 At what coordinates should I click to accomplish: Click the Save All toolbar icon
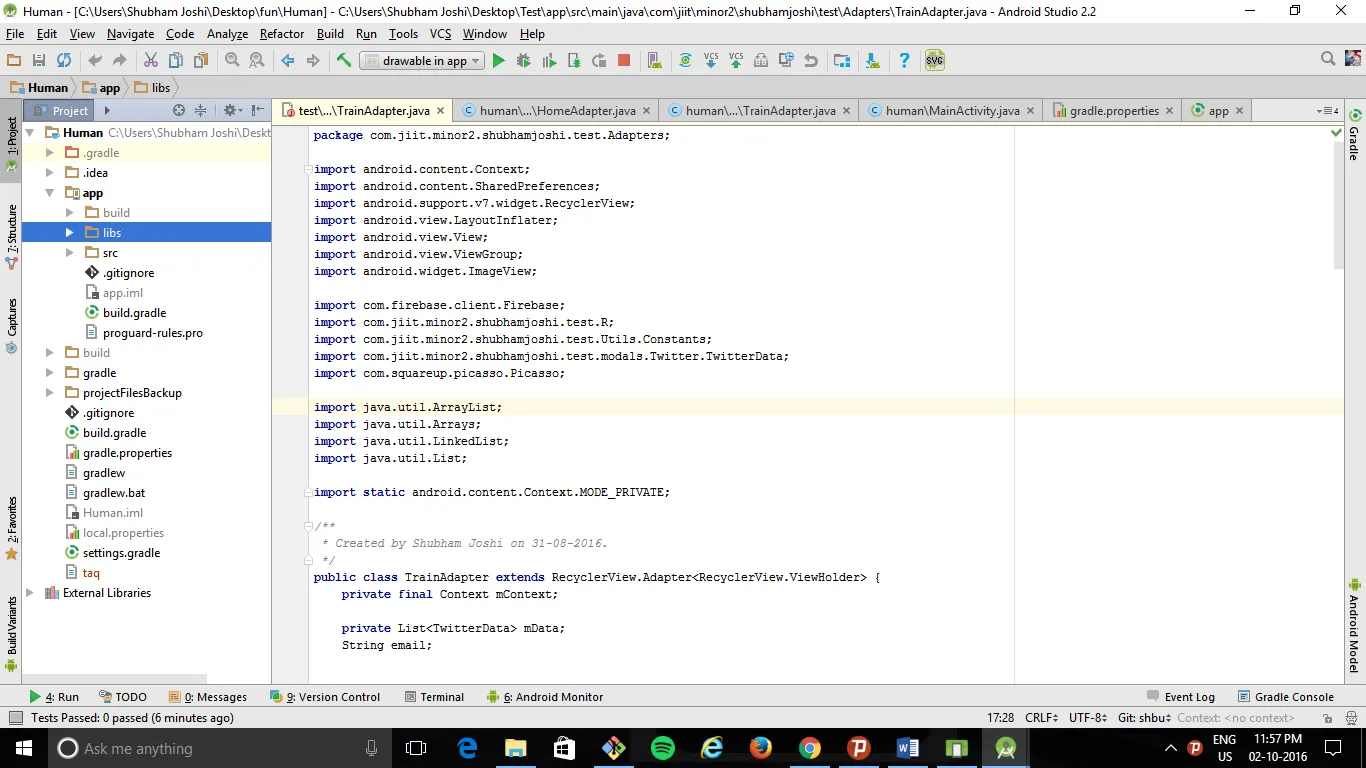coord(38,61)
